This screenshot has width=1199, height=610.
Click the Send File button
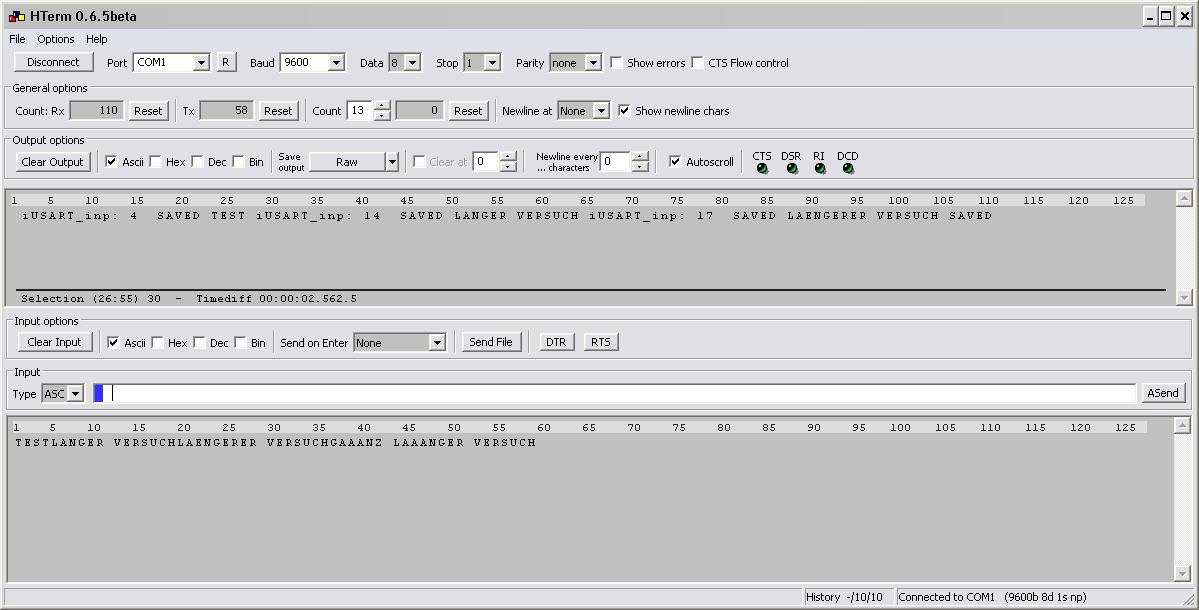(491, 342)
